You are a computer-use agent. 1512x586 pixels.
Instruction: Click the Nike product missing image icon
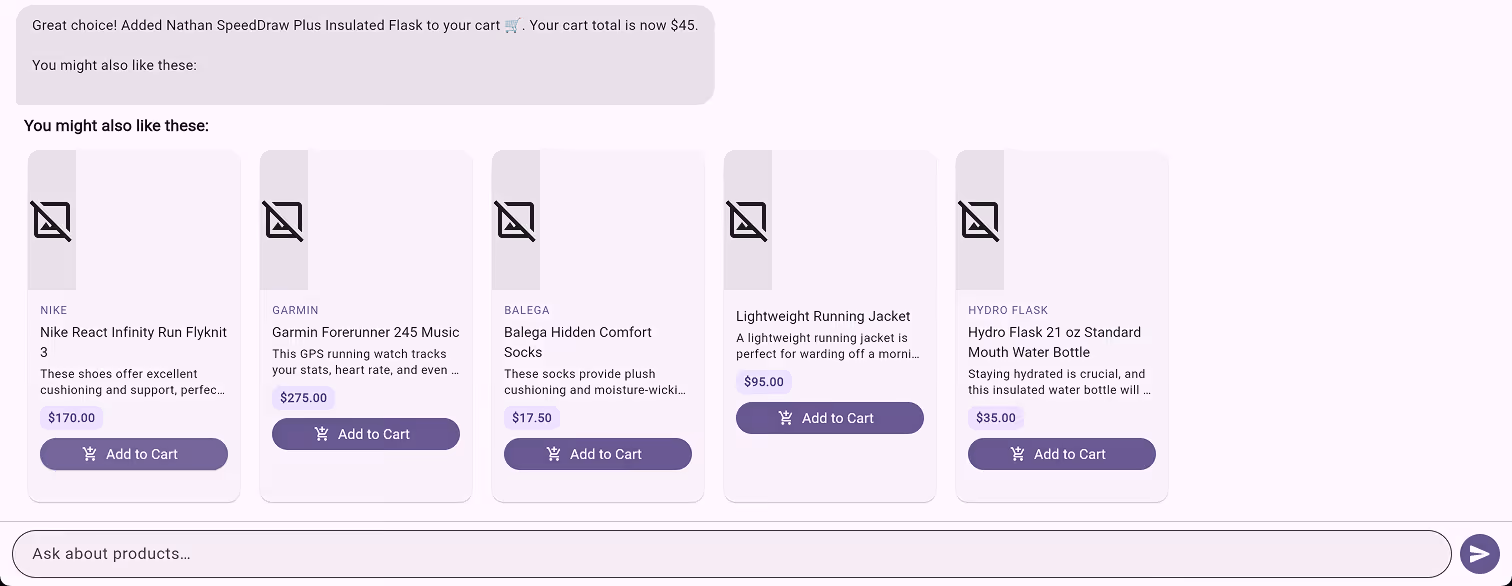click(x=52, y=221)
